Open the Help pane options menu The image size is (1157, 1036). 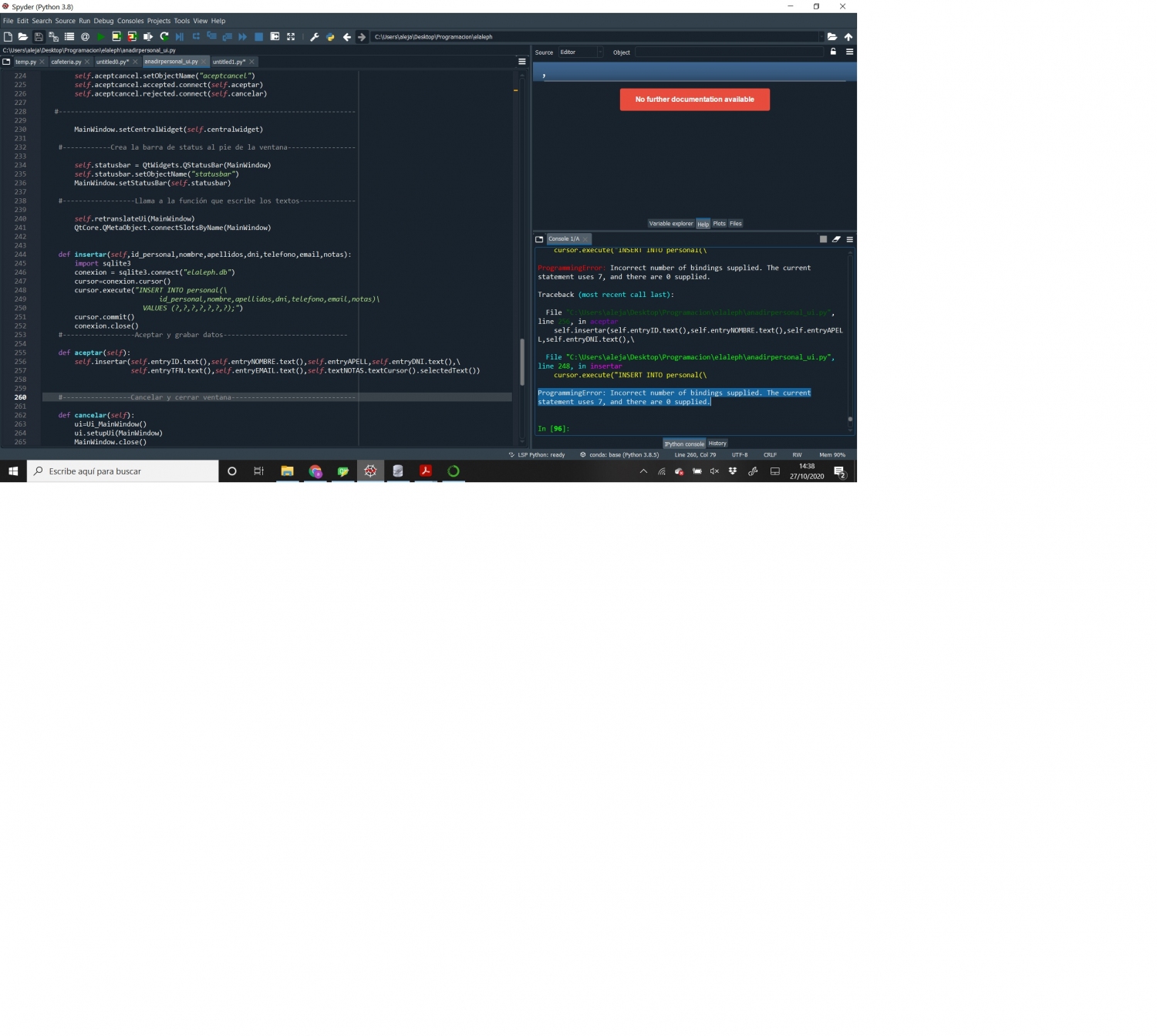[849, 52]
